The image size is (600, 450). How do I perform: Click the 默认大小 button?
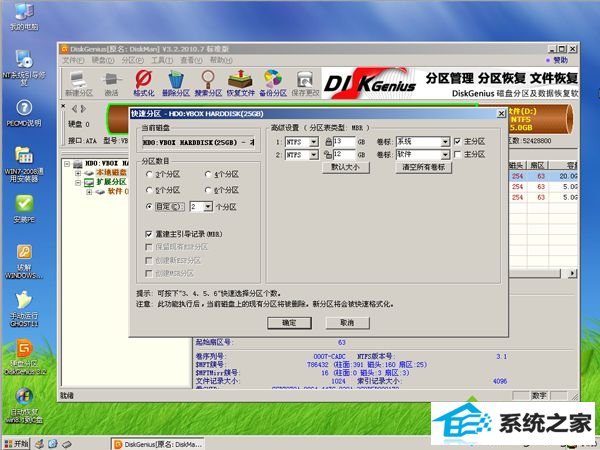[346, 167]
